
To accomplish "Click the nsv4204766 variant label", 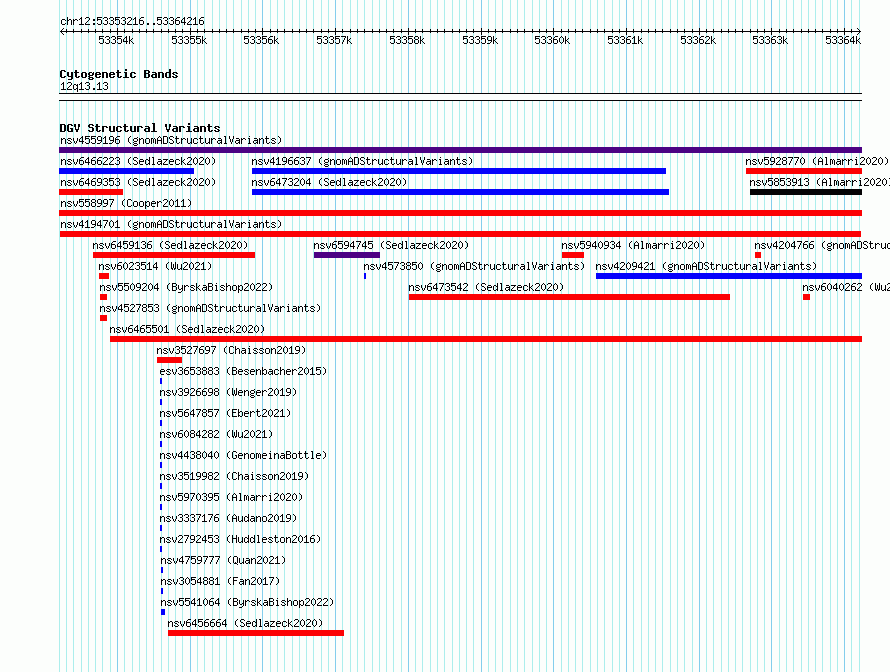I will tap(821, 245).
